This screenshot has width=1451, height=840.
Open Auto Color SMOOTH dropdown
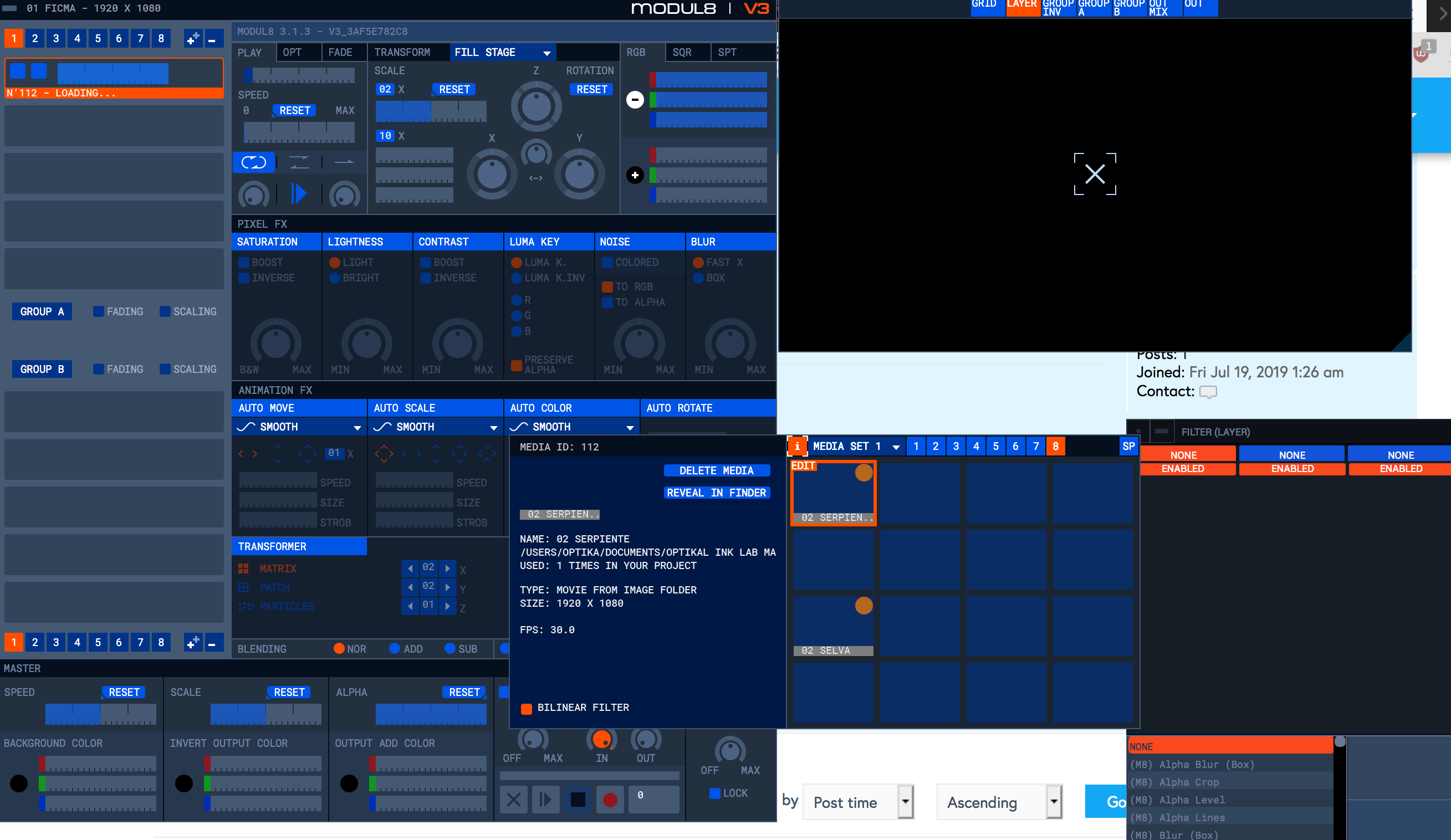pos(573,427)
